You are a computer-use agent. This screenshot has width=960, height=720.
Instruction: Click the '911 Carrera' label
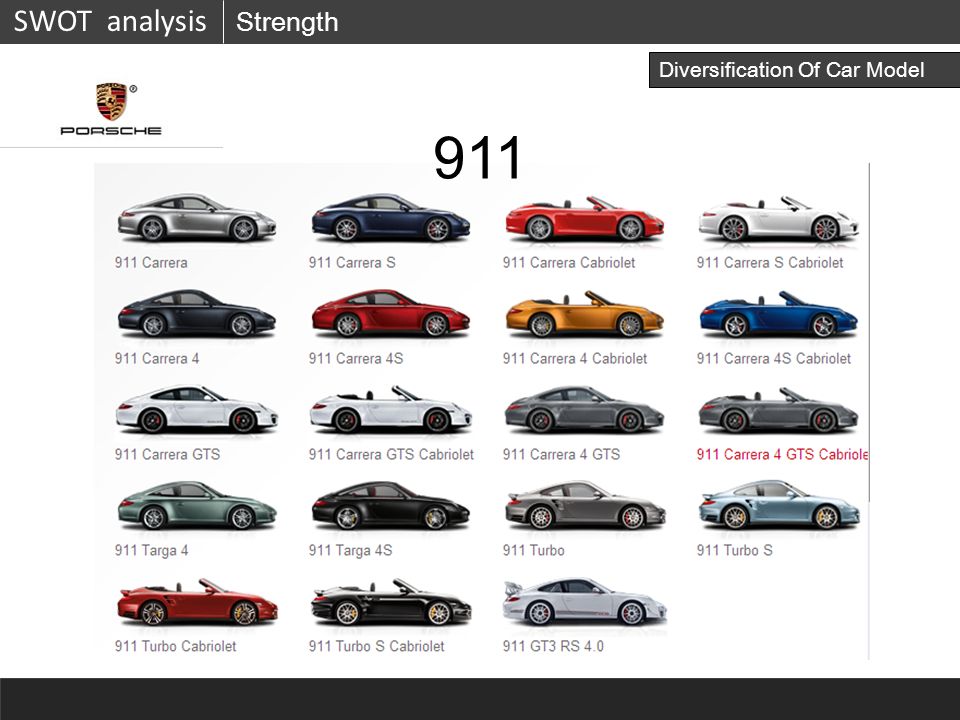151,263
